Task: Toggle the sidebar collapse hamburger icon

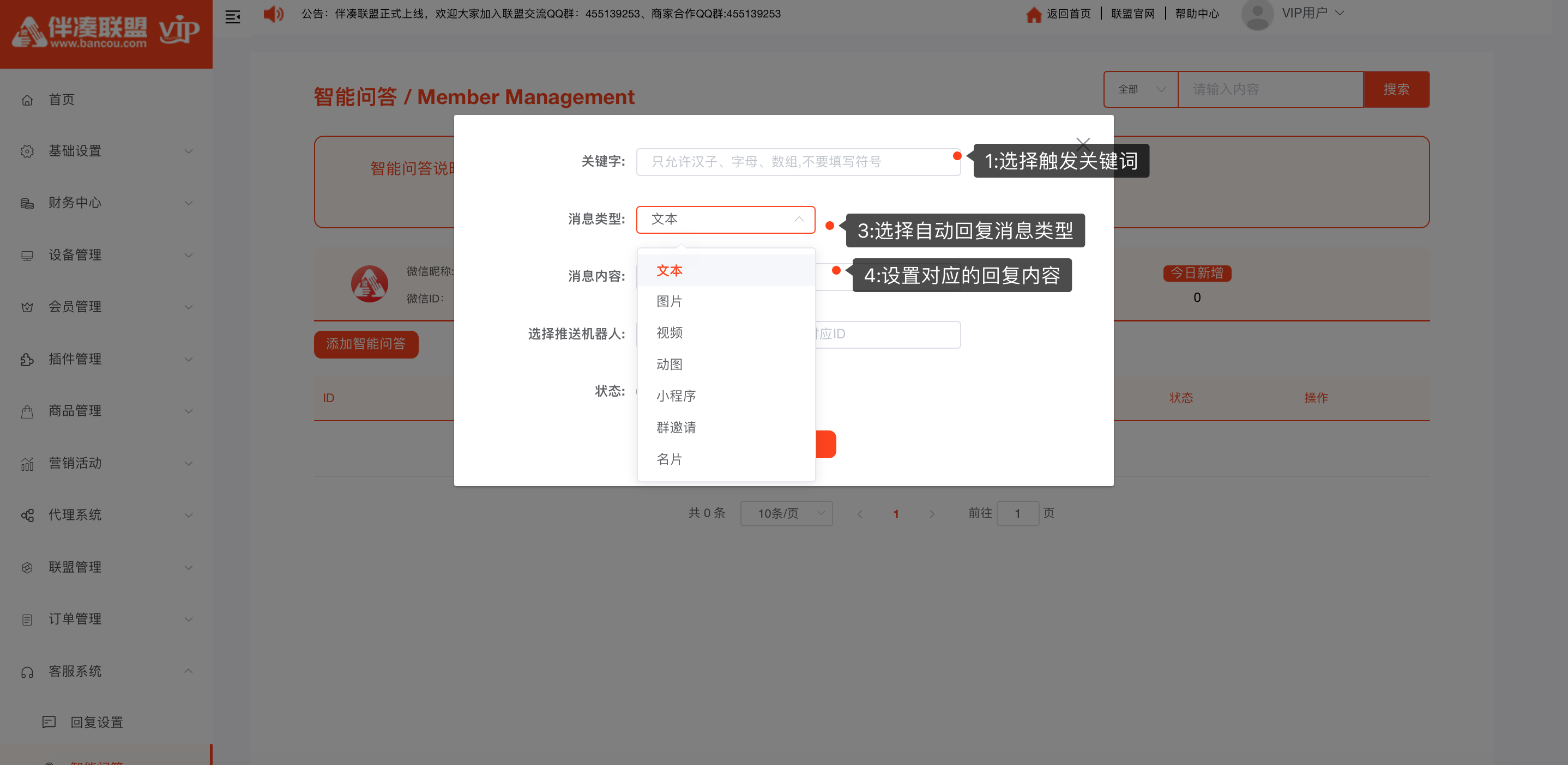Action: pyautogui.click(x=232, y=17)
